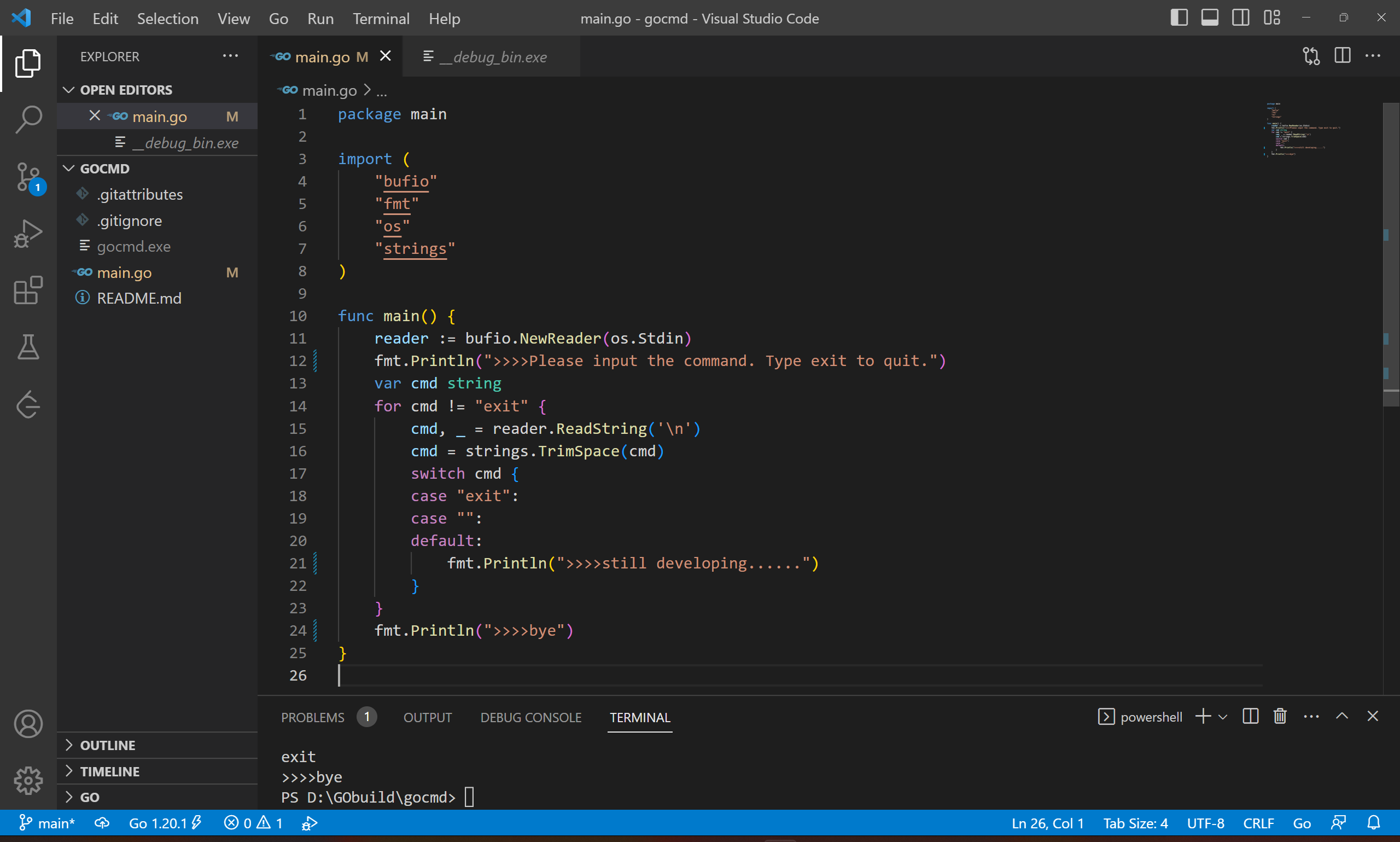Open the Extensions view

[x=28, y=291]
